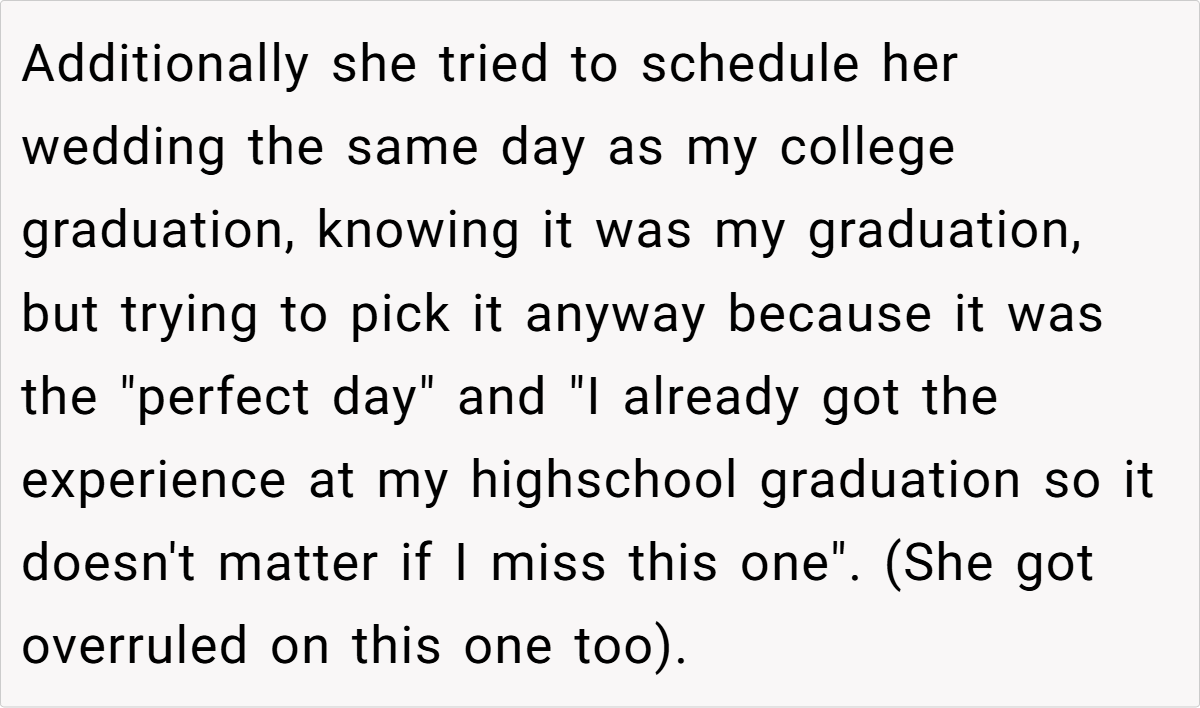
Task: Click the word "college"
Action: (x=867, y=149)
